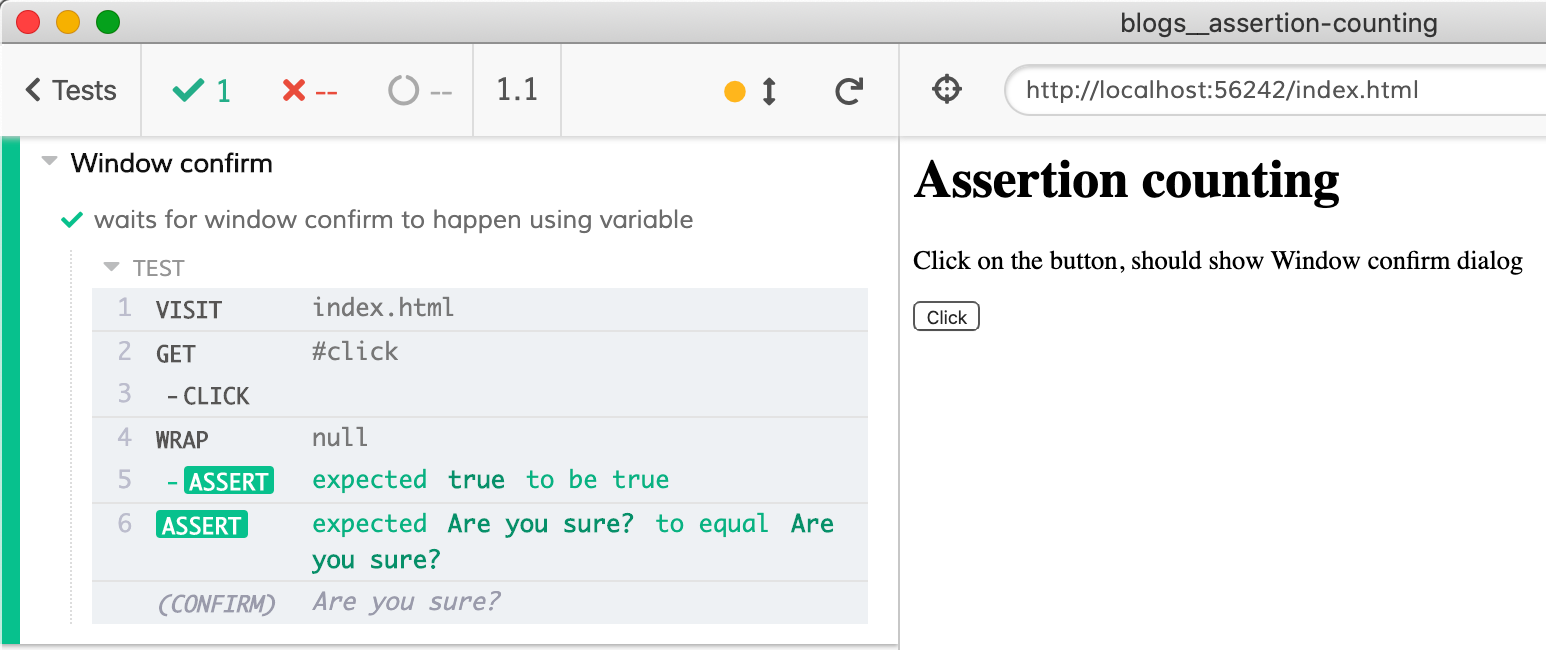This screenshot has height=650, width=1546.
Task: Click the selector playground crosshair icon
Action: pos(946,90)
